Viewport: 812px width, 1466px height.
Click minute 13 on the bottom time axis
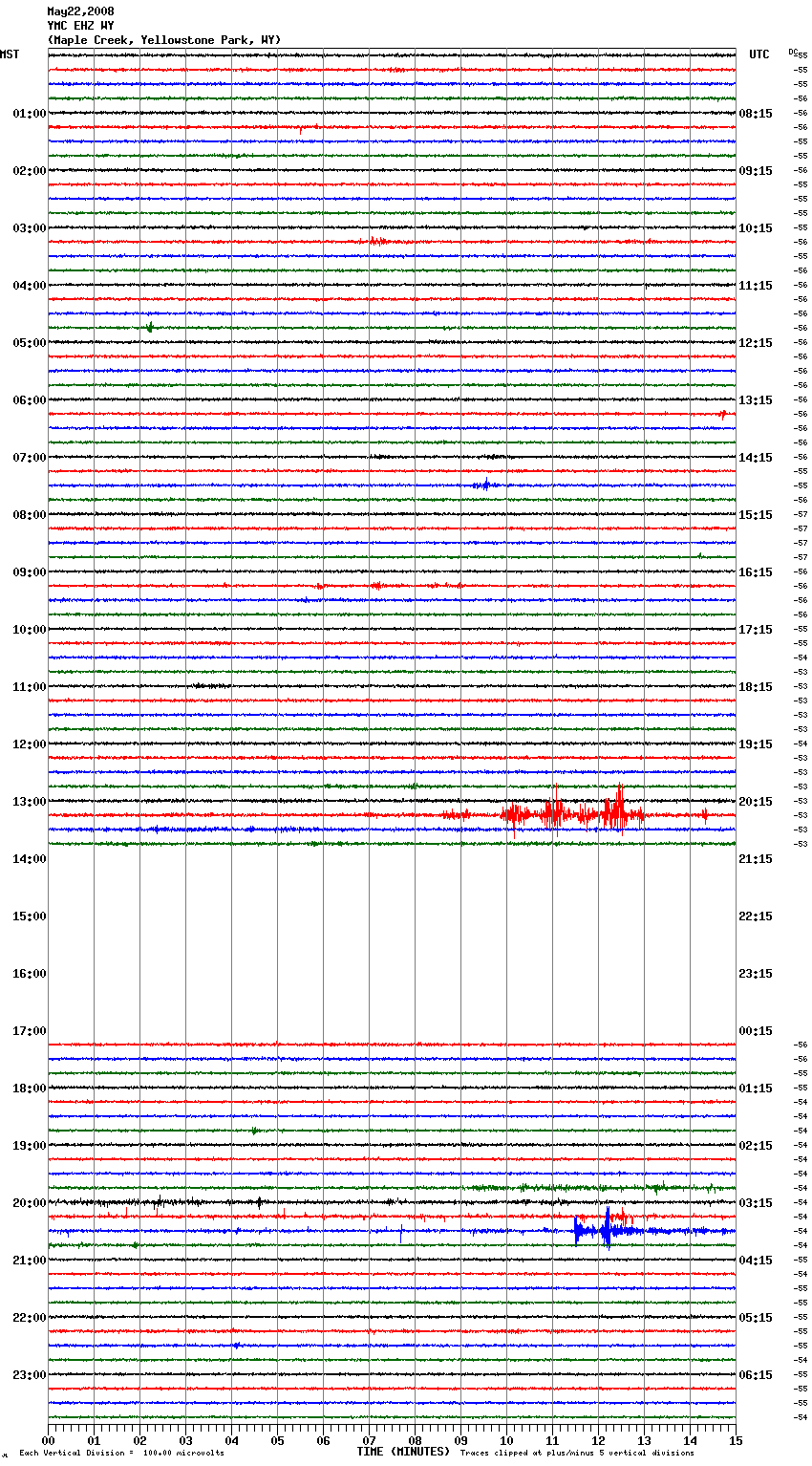point(644,1440)
